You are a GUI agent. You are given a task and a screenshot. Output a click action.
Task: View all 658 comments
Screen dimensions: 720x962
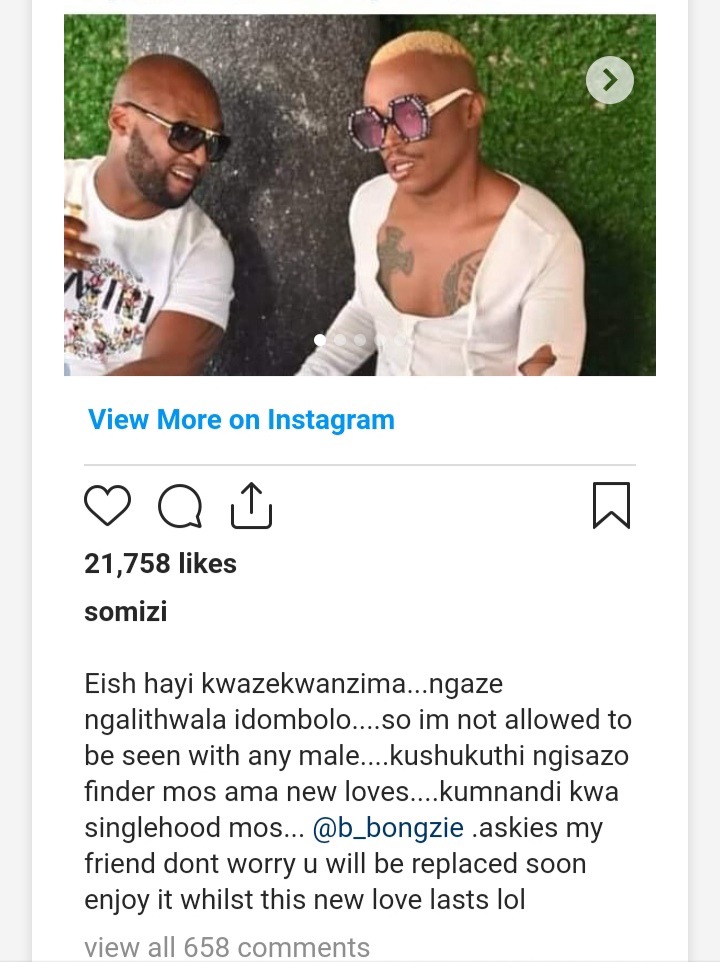(x=227, y=947)
